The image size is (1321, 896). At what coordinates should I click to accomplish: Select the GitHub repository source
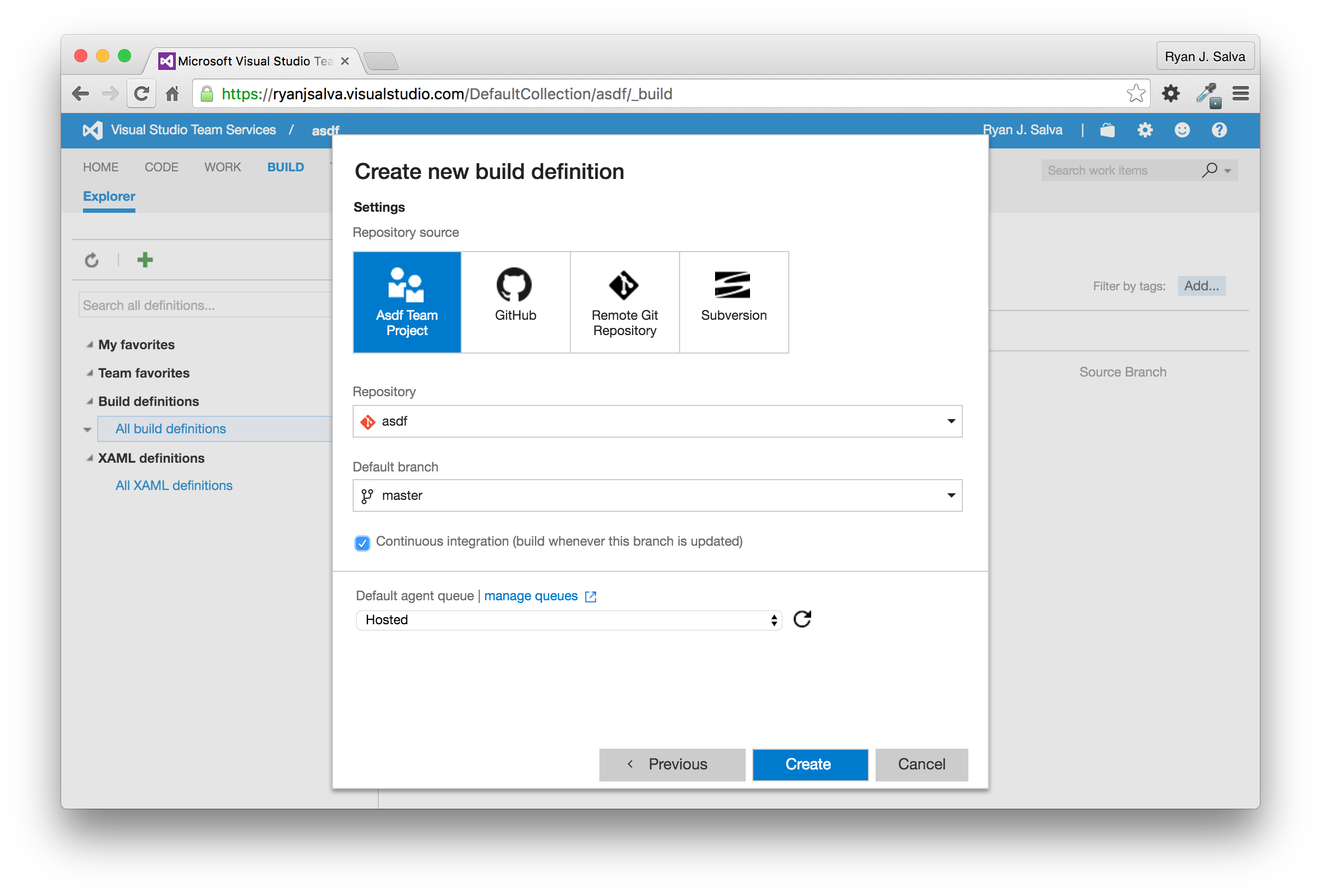515,302
